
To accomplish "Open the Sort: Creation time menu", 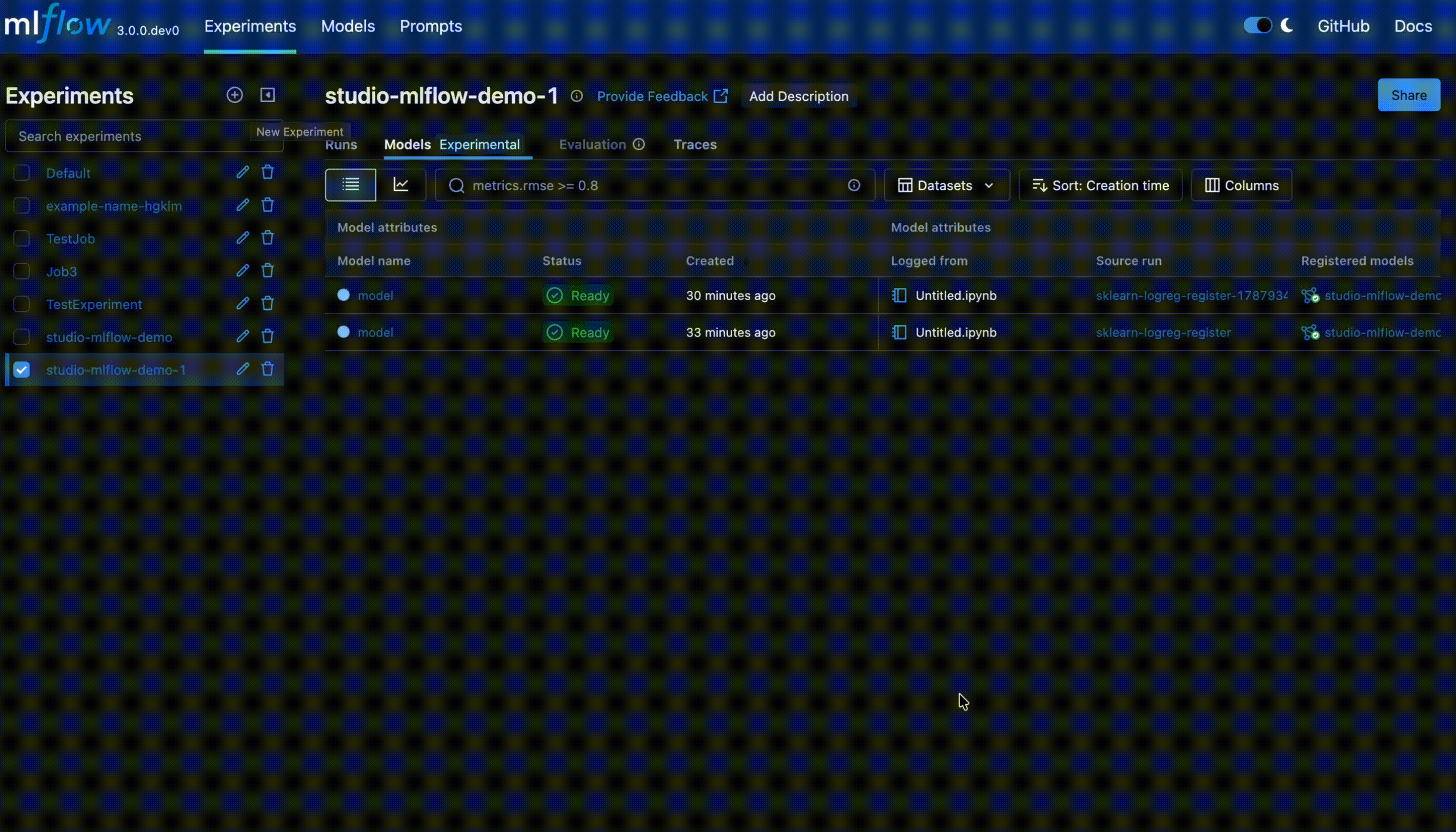I will pyautogui.click(x=1100, y=185).
